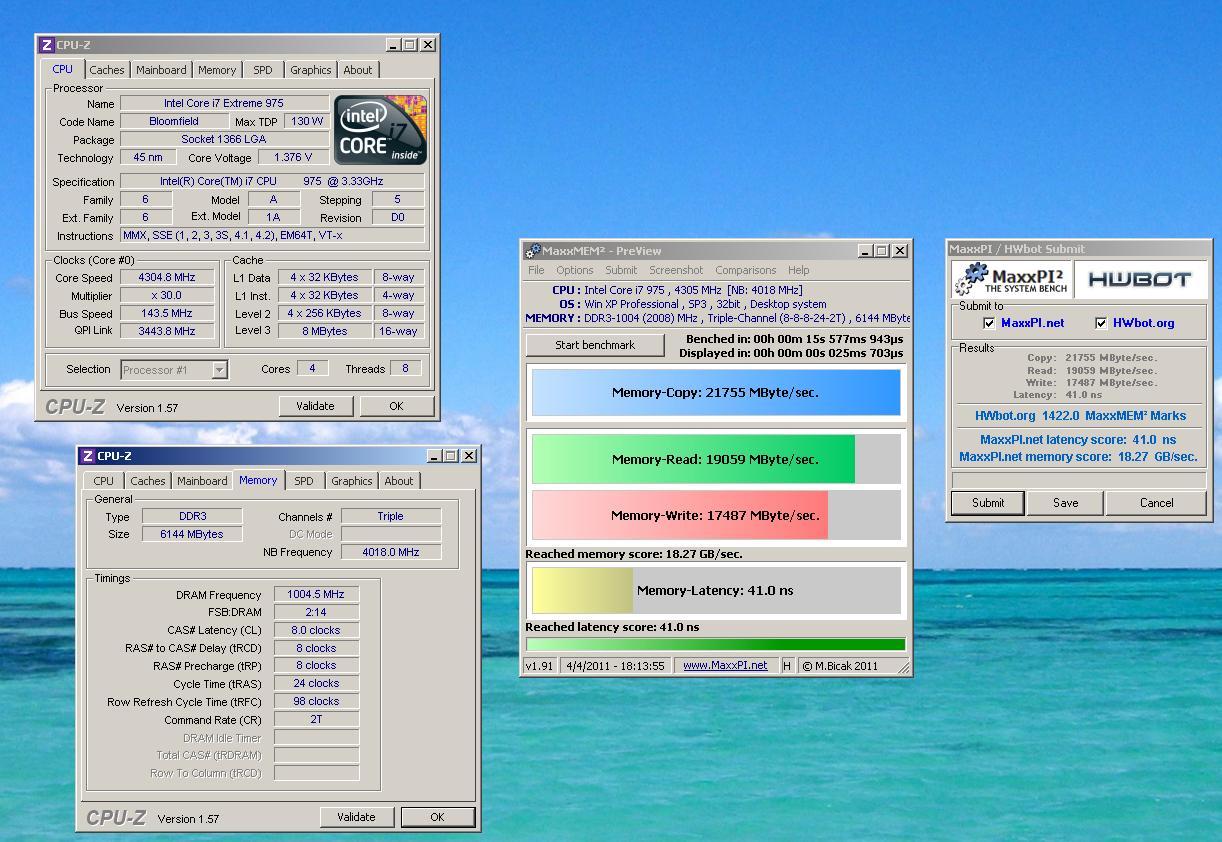1222x842 pixels.
Task: Click HWbot.org 1422.0 MaxxMEM² Marks text
Action: point(1081,416)
